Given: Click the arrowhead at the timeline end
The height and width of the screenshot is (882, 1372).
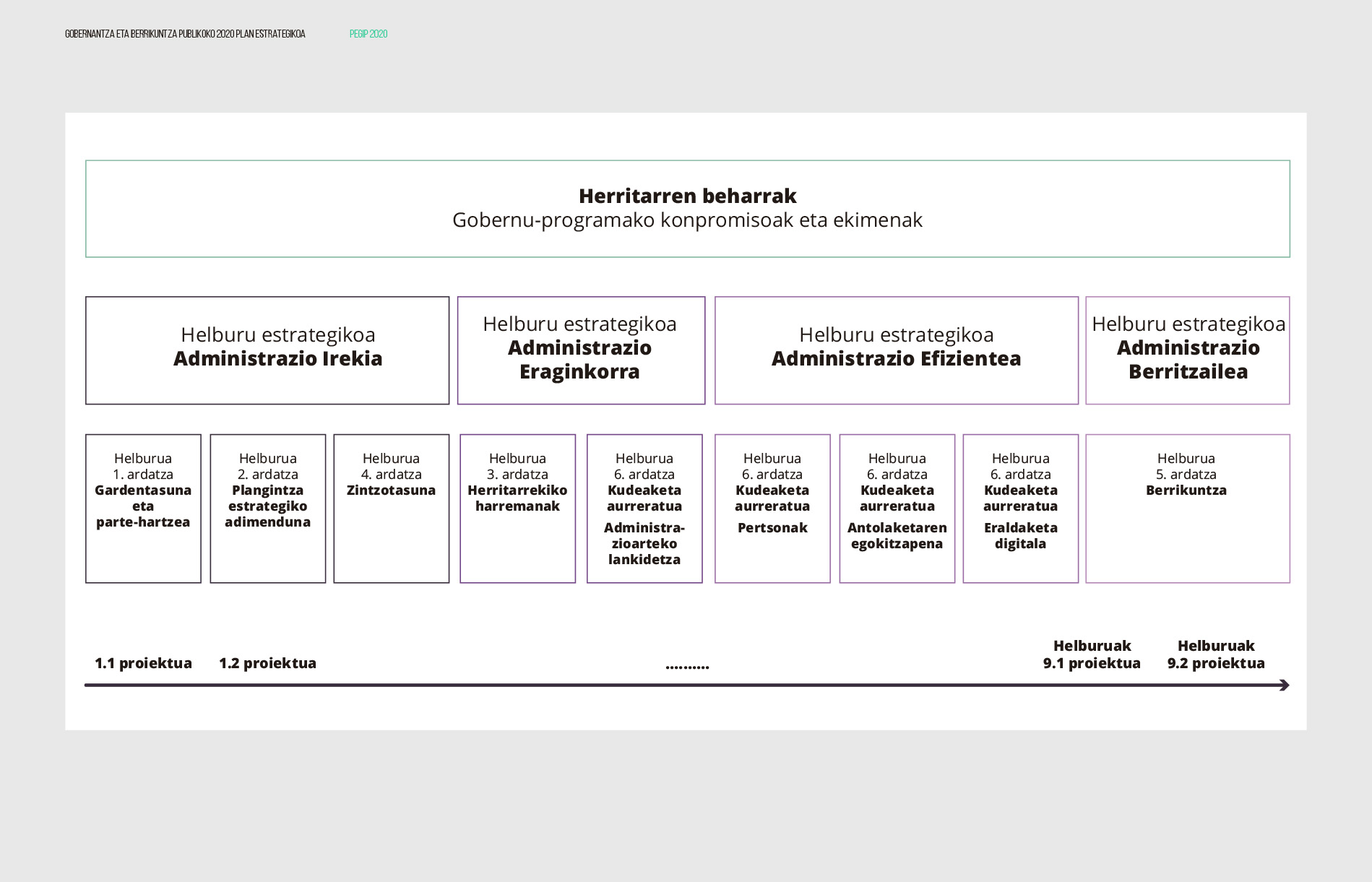Looking at the screenshot, I should 1284,685.
